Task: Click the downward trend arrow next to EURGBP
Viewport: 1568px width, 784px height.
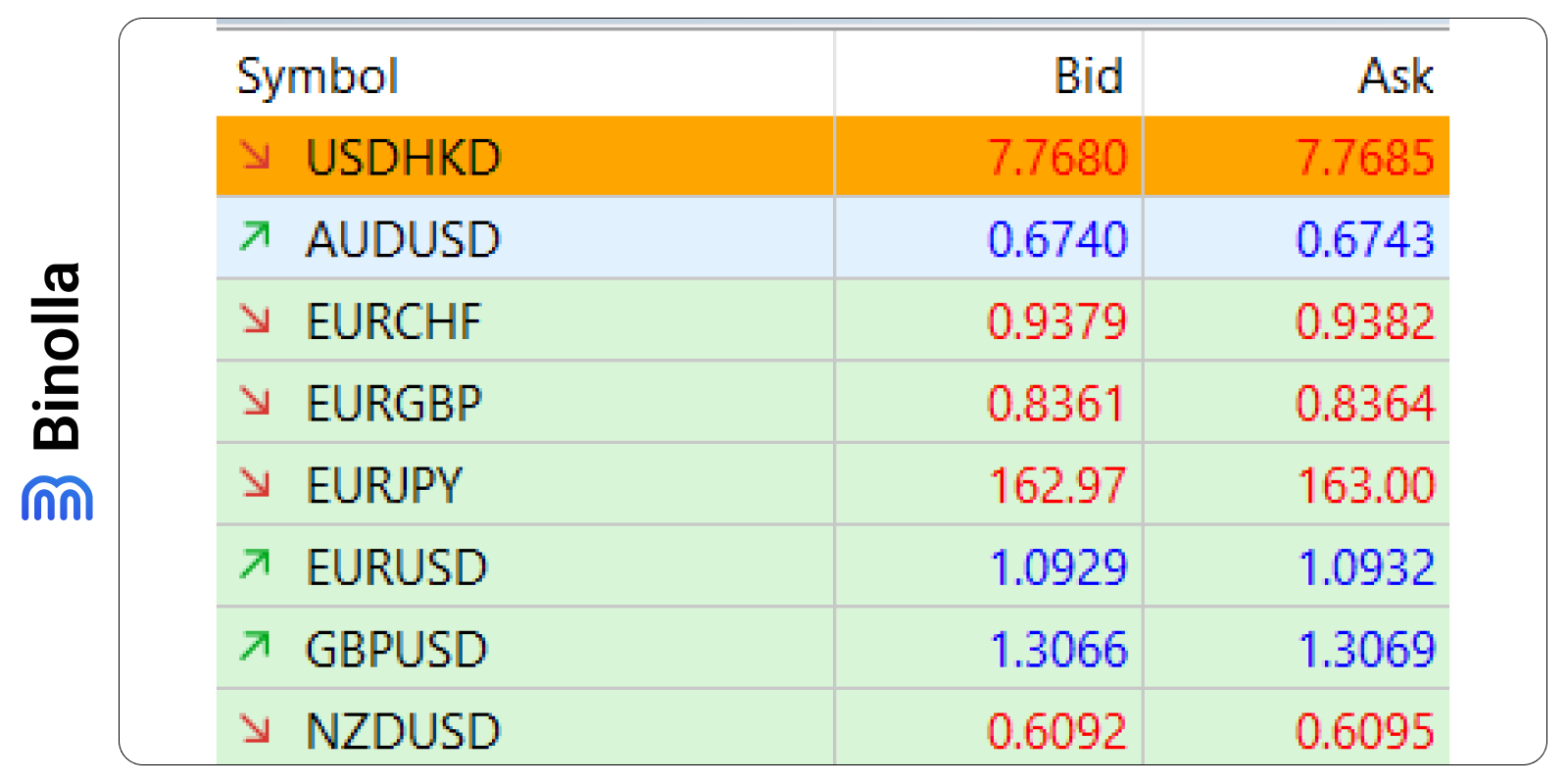Action: (x=257, y=402)
